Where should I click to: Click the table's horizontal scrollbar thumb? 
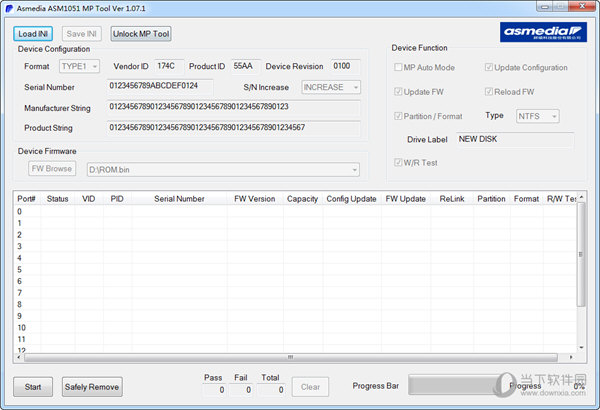coord(291,357)
